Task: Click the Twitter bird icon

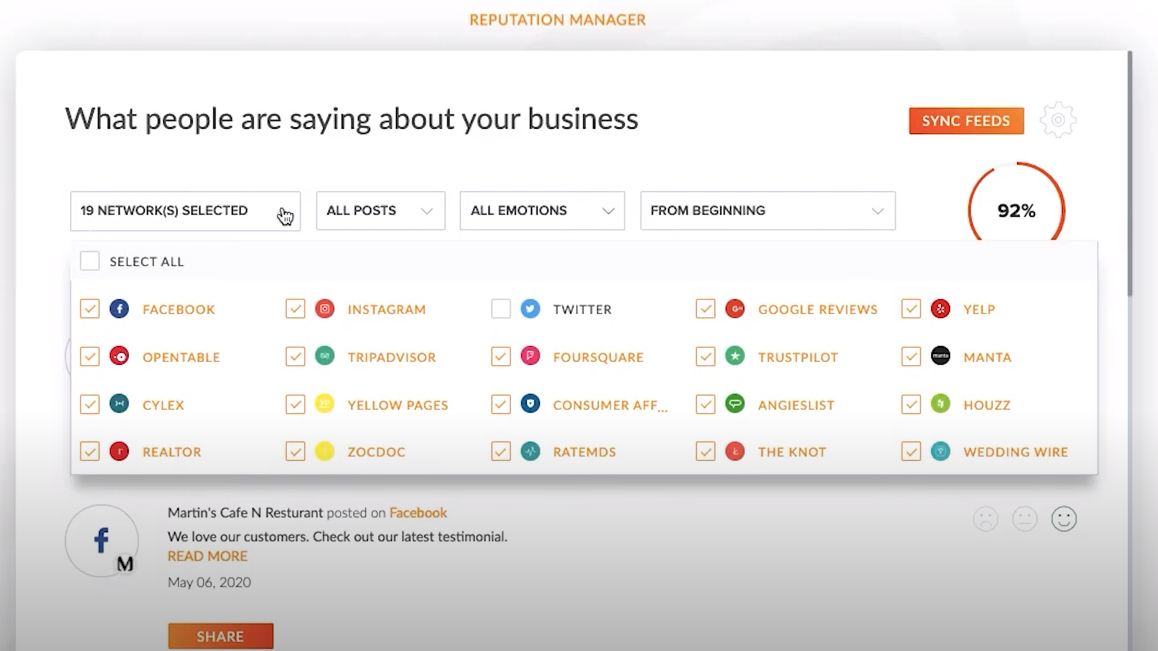Action: click(530, 309)
